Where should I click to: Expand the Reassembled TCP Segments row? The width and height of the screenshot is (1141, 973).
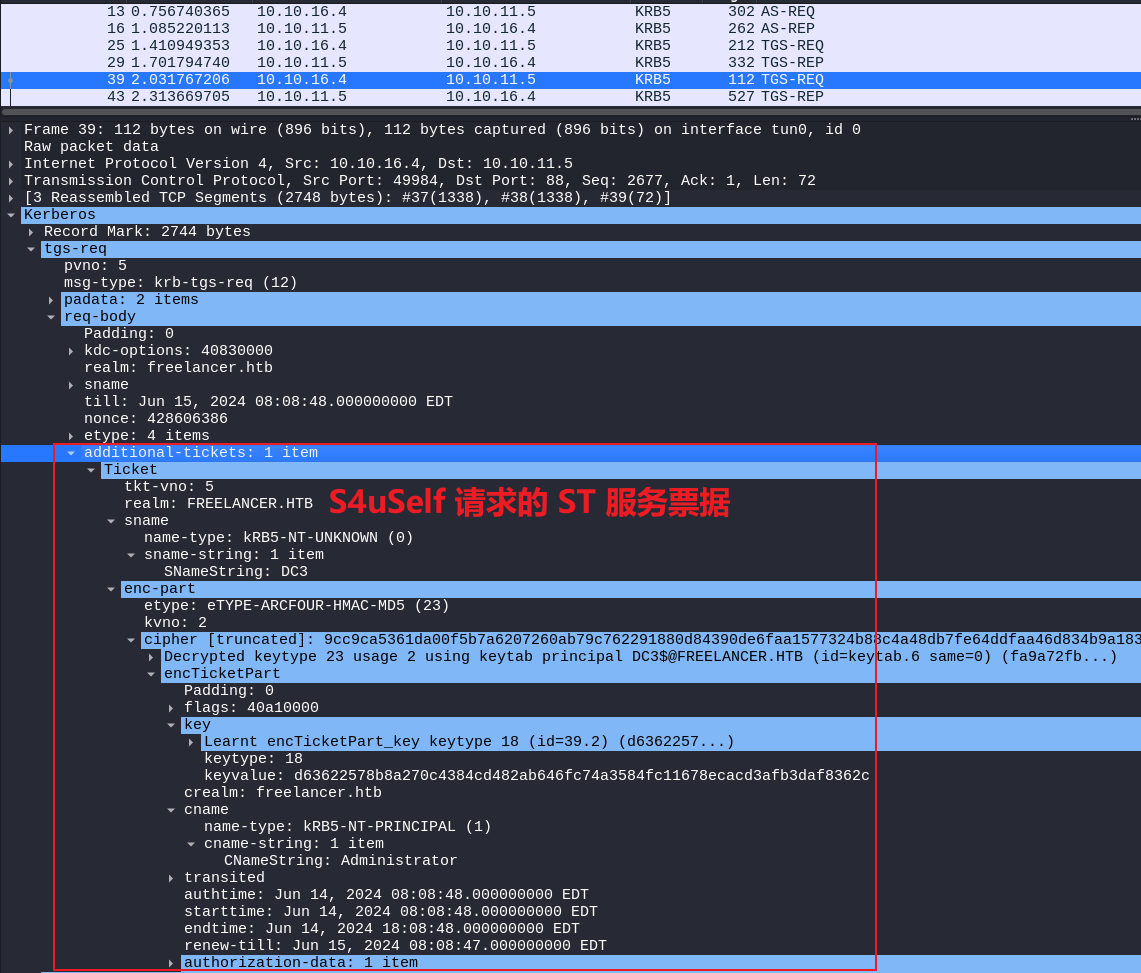tap(11, 198)
